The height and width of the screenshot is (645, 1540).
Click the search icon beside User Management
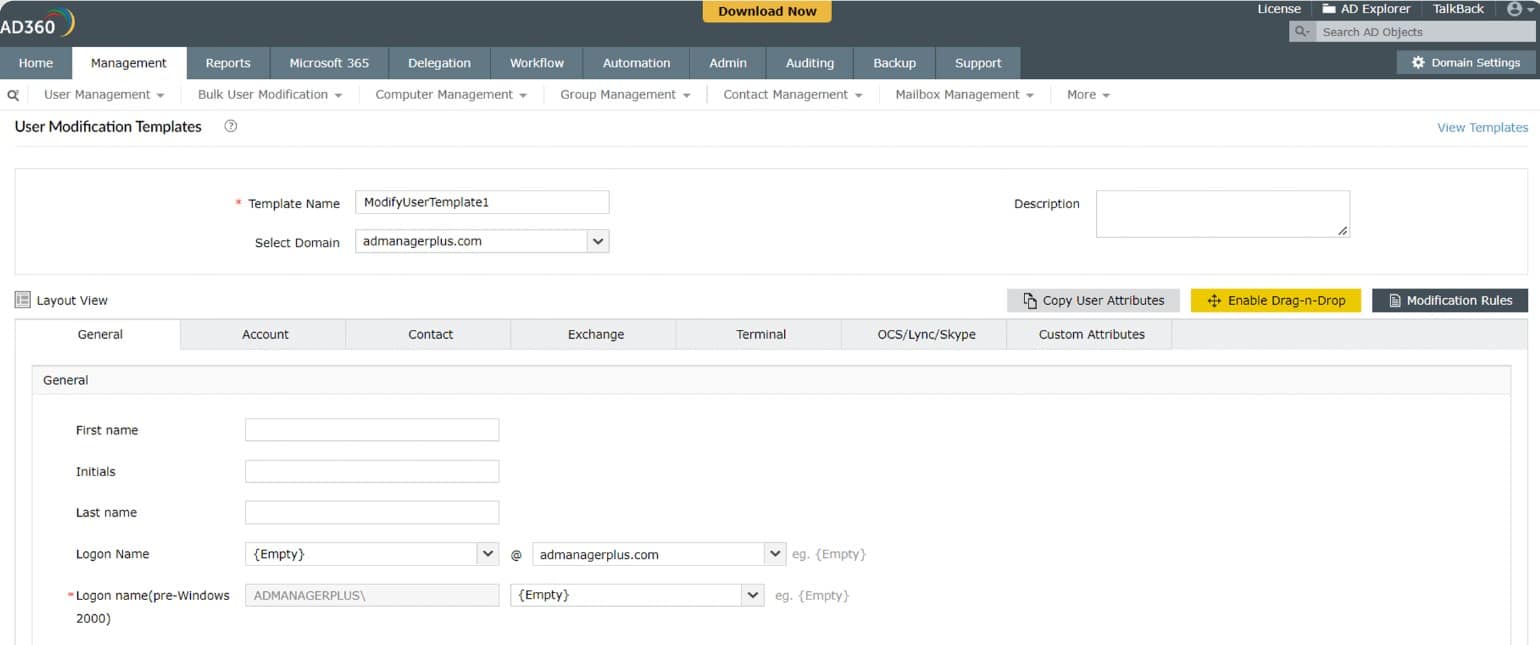[x=13, y=95]
